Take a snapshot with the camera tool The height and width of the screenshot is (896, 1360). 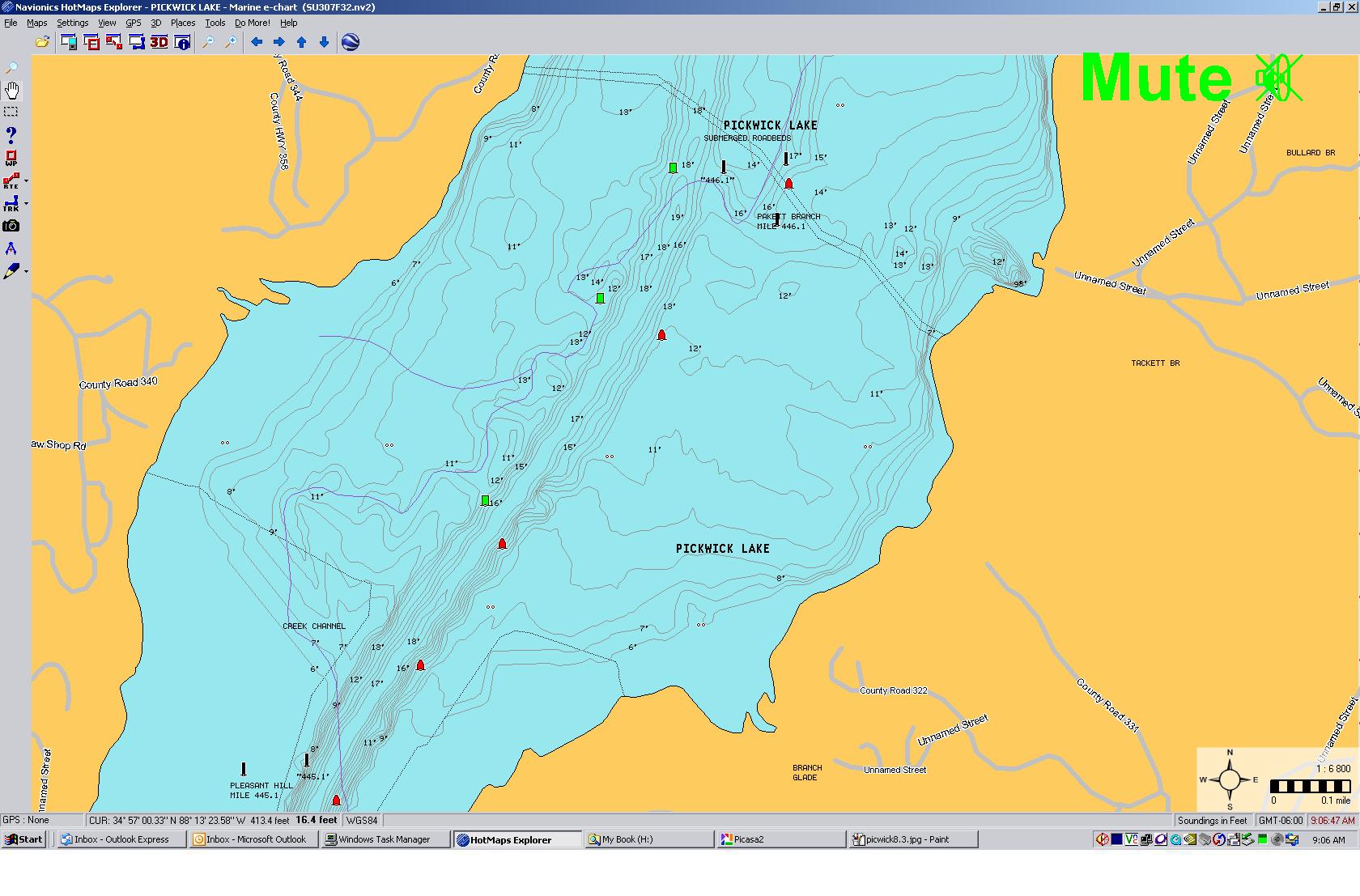11,226
